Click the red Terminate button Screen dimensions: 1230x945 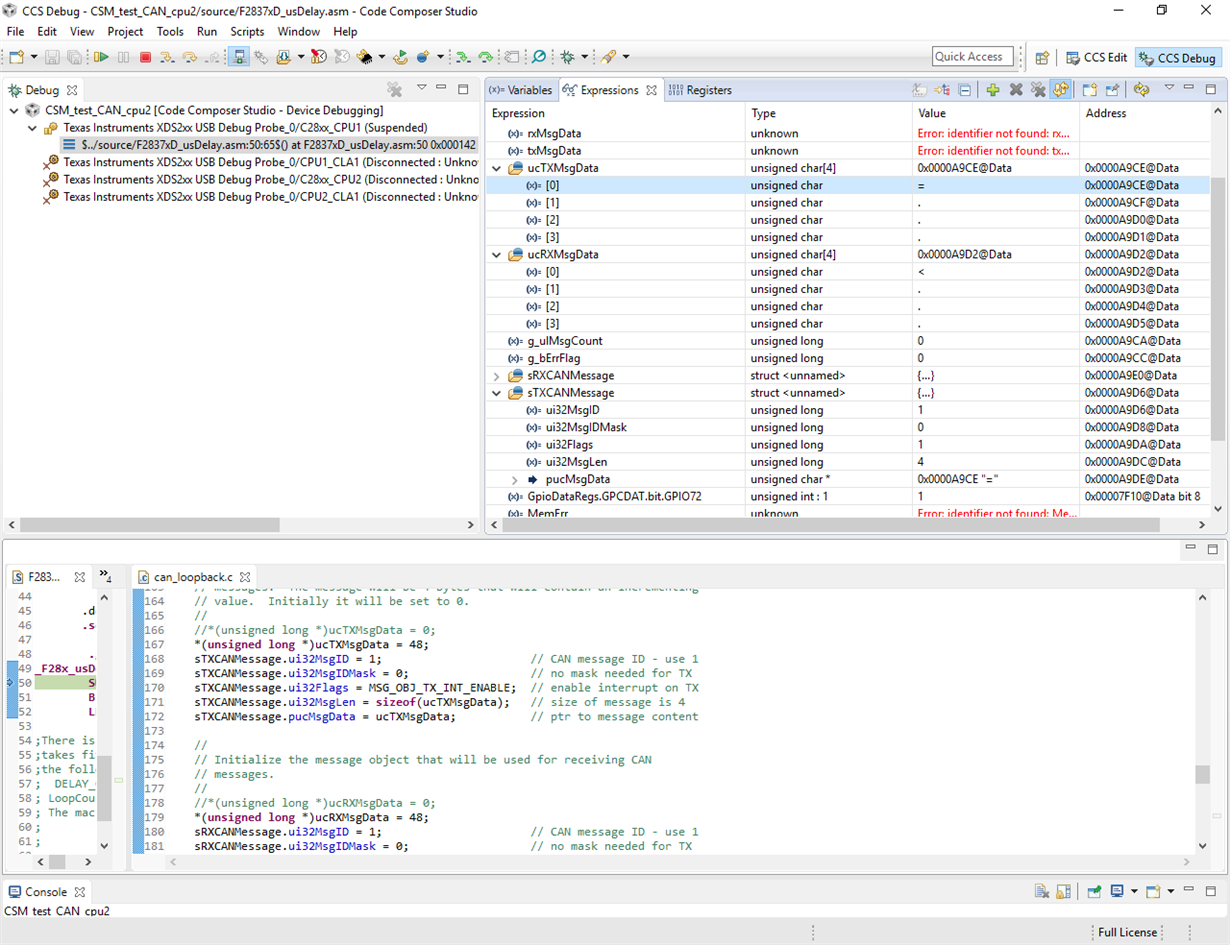(145, 57)
